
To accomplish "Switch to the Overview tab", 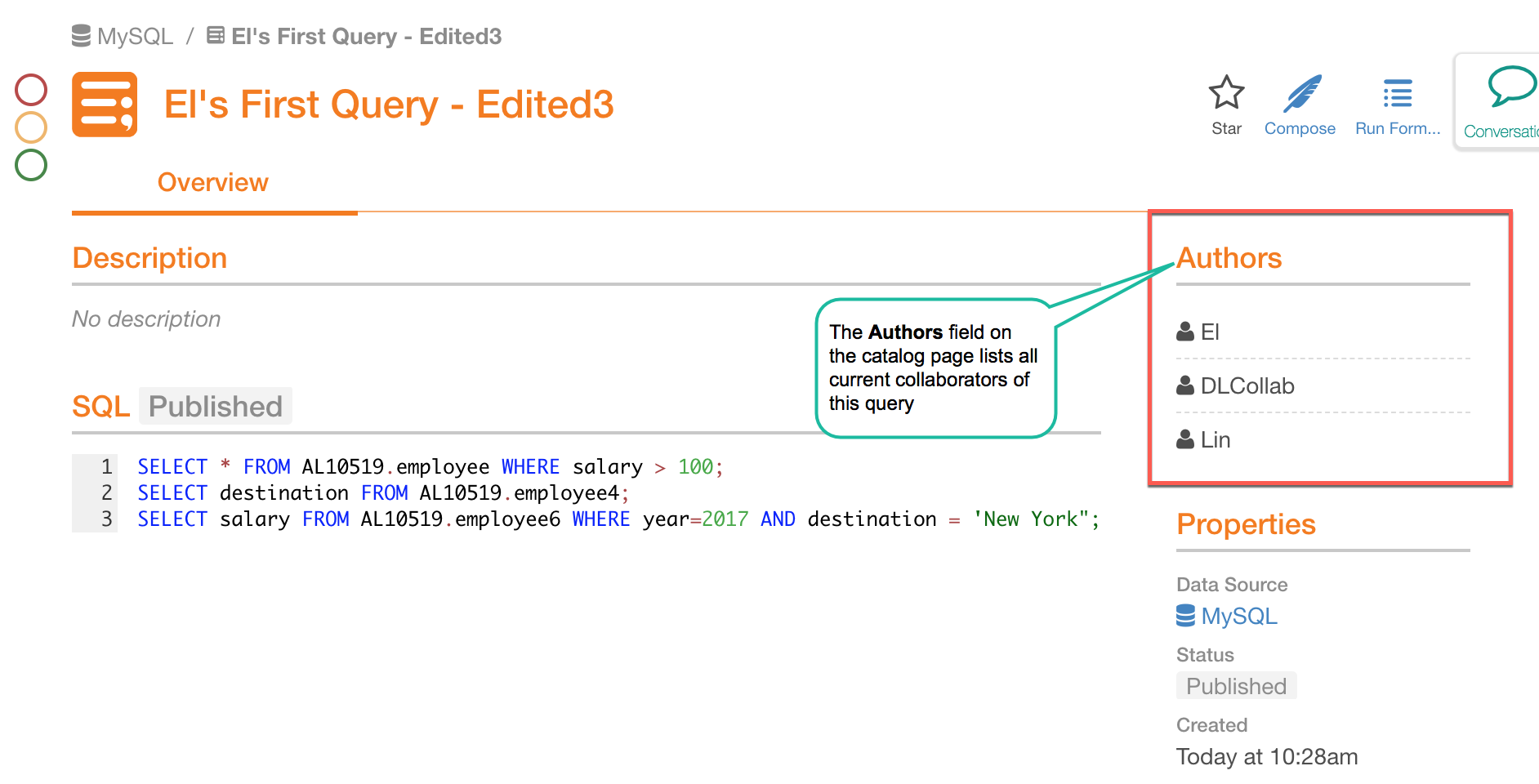I will click(x=213, y=182).
